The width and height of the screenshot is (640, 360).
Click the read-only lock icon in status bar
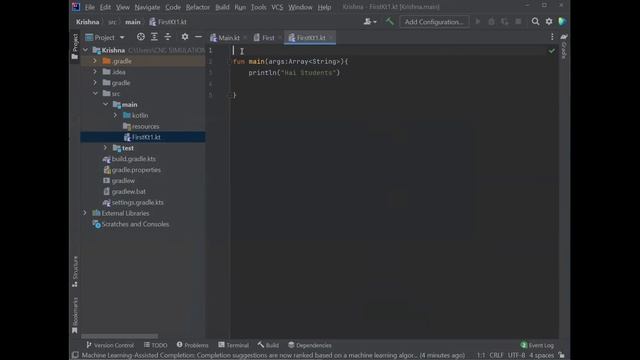(x=562, y=355)
